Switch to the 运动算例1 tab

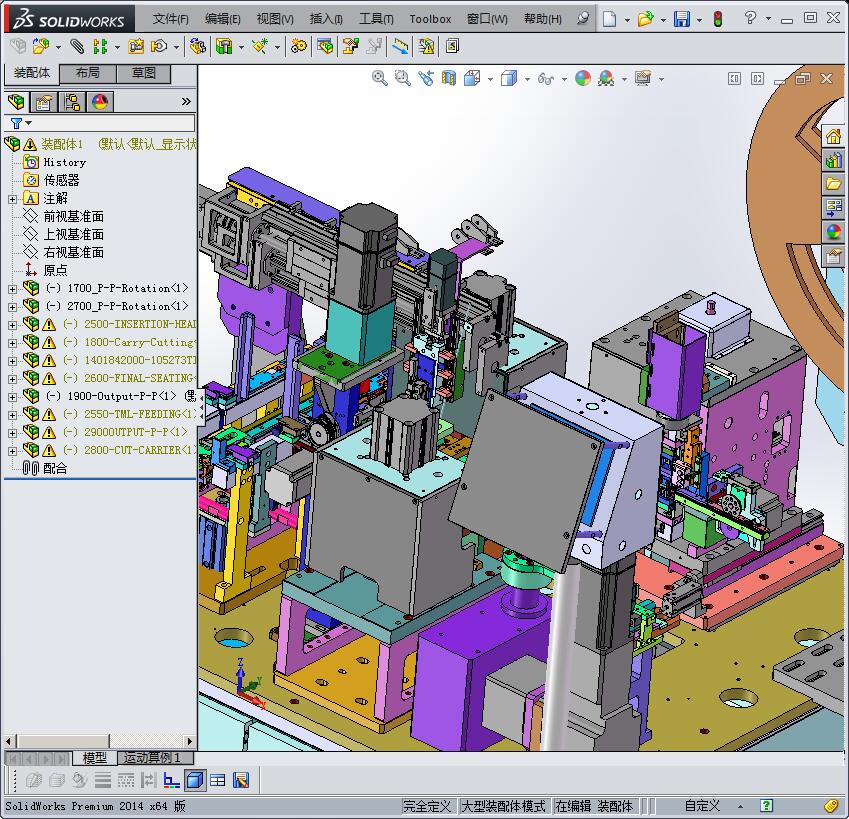152,758
